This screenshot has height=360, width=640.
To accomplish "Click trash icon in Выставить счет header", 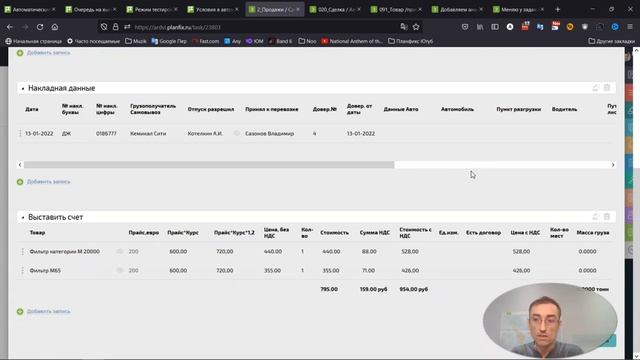I will tap(607, 217).
